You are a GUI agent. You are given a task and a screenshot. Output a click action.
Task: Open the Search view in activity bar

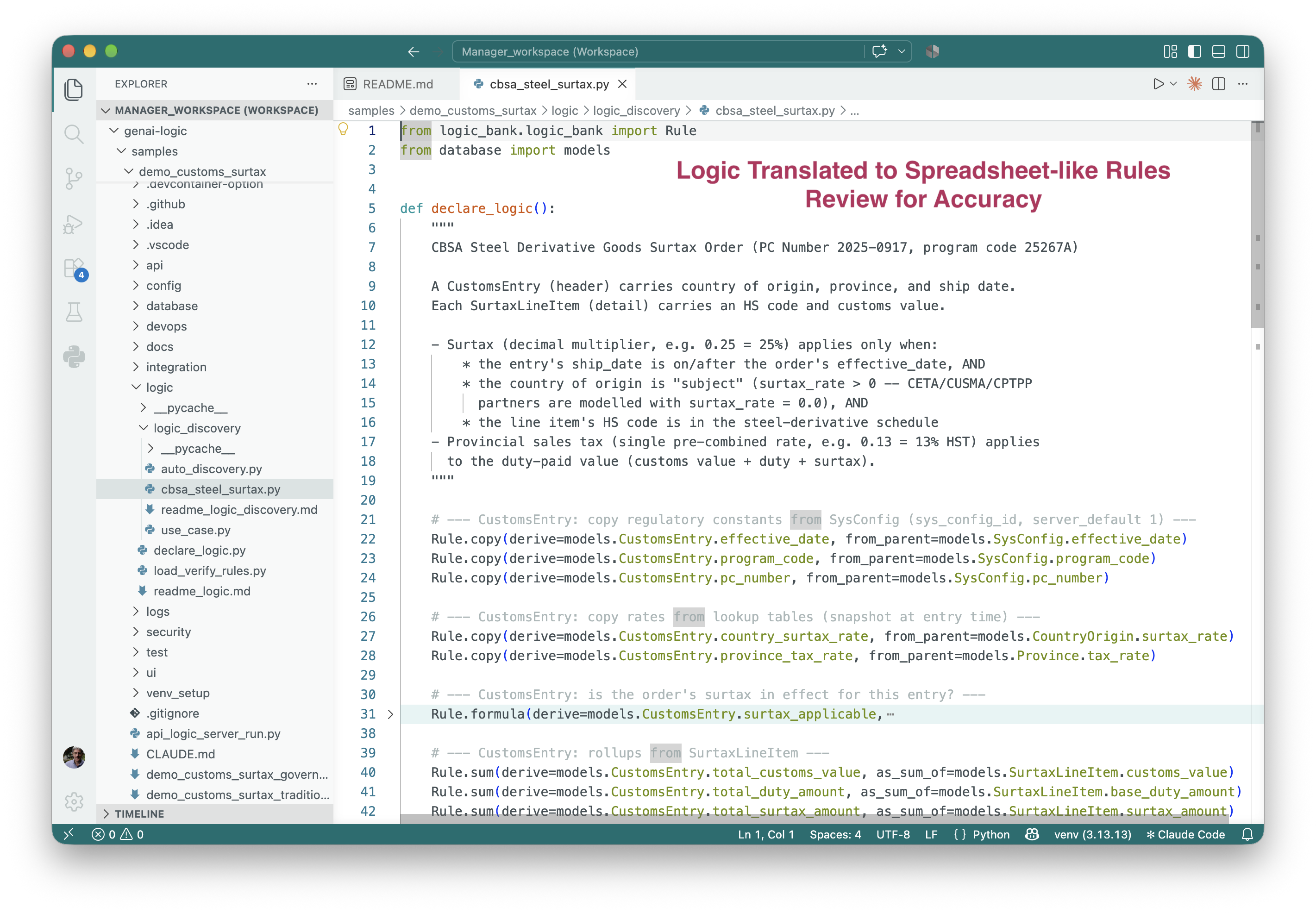(x=74, y=134)
